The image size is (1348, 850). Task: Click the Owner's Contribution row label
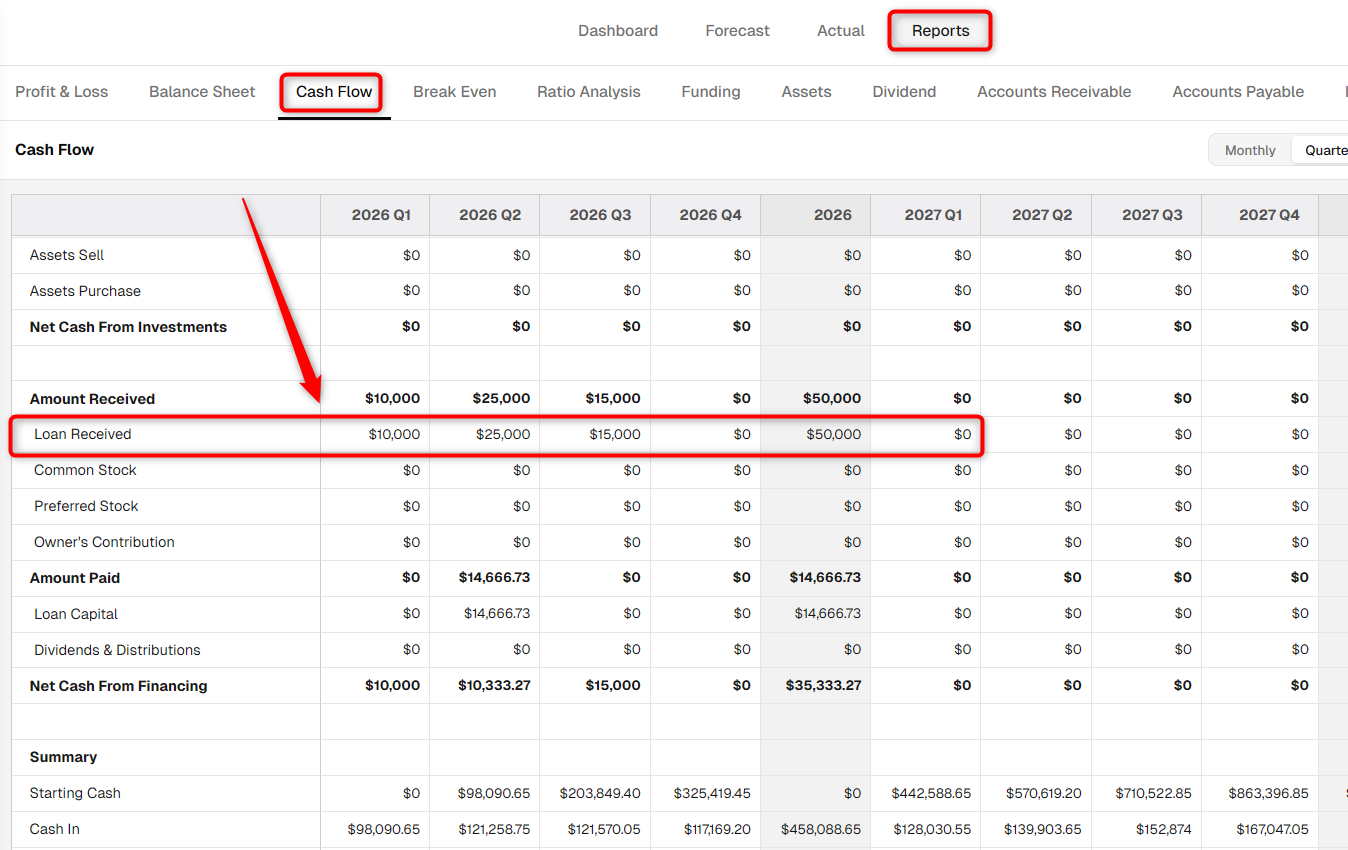(104, 542)
